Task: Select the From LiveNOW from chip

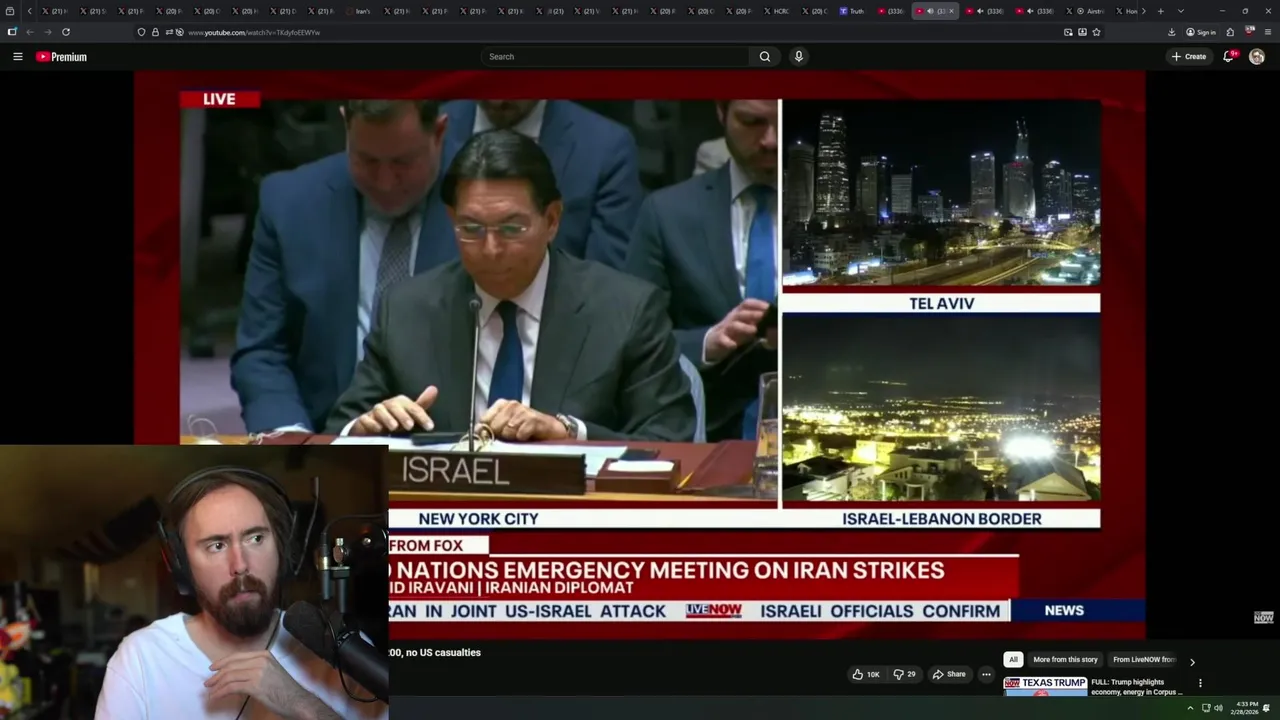Action: 1144,660
